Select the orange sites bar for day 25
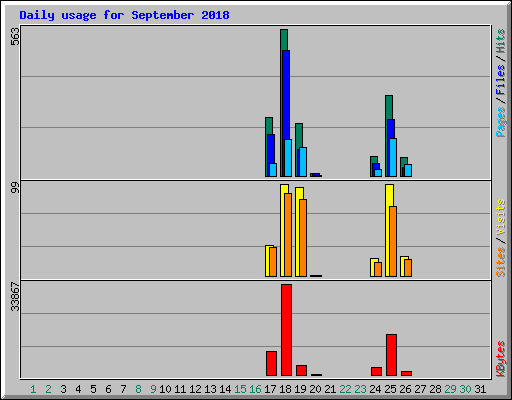 [x=393, y=241]
